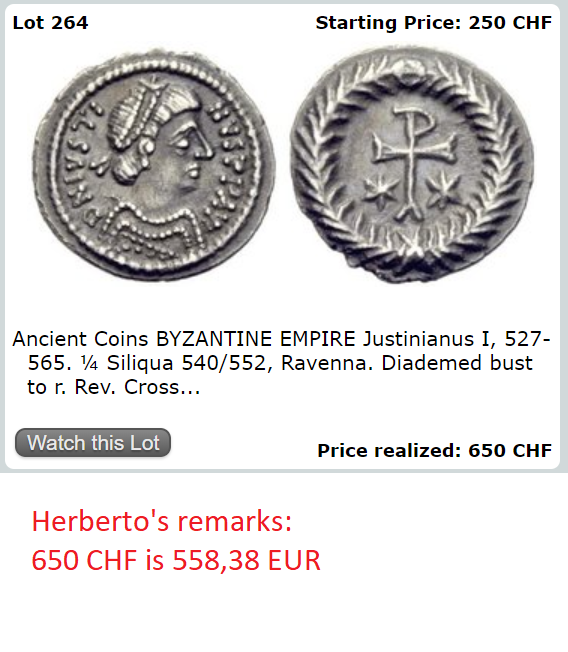Click the Watch this Lot button
This screenshot has width=568, height=652.
[x=93, y=442]
